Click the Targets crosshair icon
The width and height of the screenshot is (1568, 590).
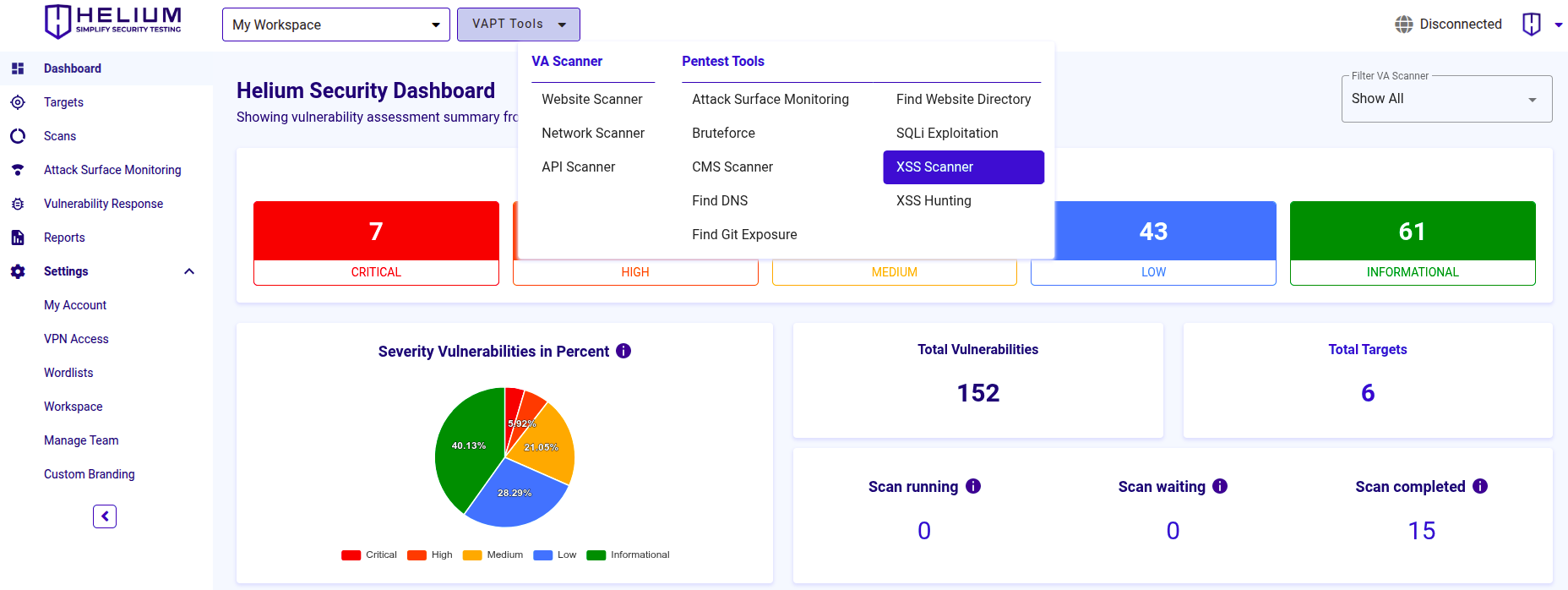click(18, 102)
